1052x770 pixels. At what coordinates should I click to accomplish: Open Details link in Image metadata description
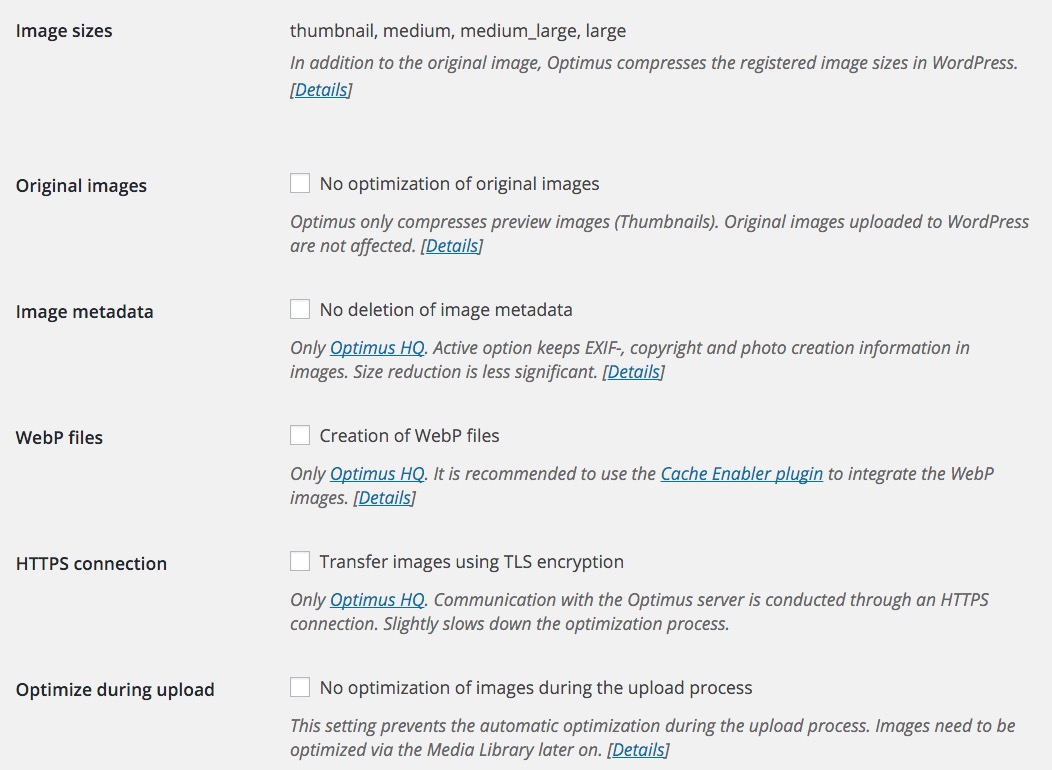coord(634,372)
